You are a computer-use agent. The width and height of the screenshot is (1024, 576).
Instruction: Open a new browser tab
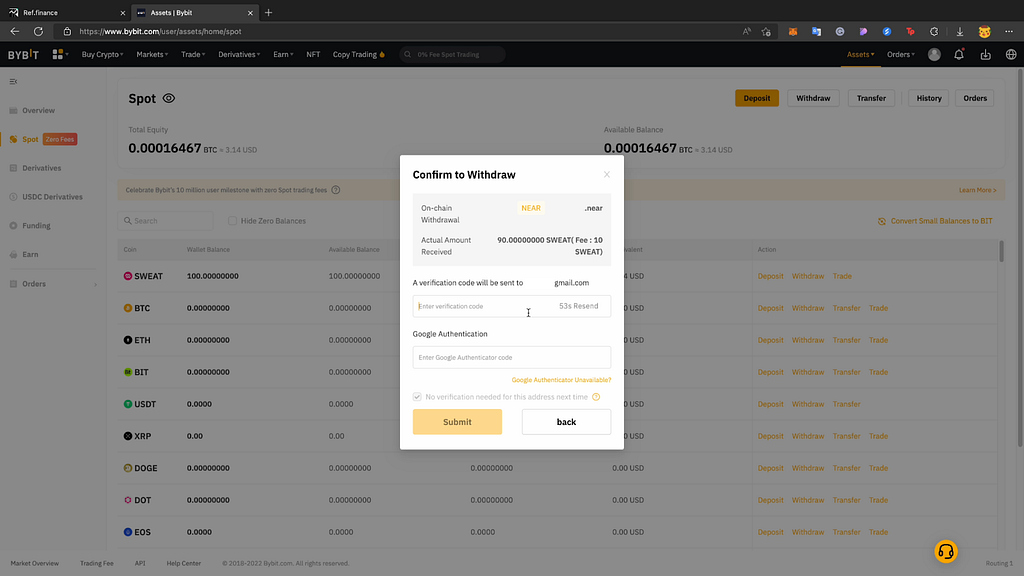pos(268,12)
